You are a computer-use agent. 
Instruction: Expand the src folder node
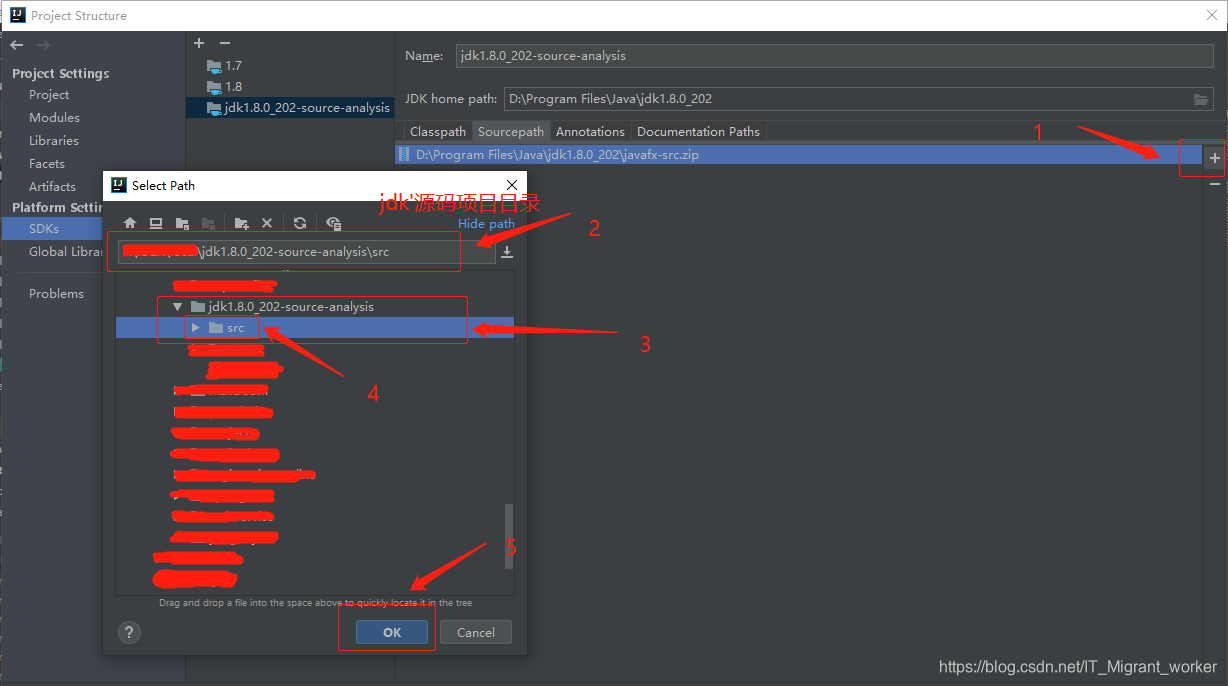196,328
